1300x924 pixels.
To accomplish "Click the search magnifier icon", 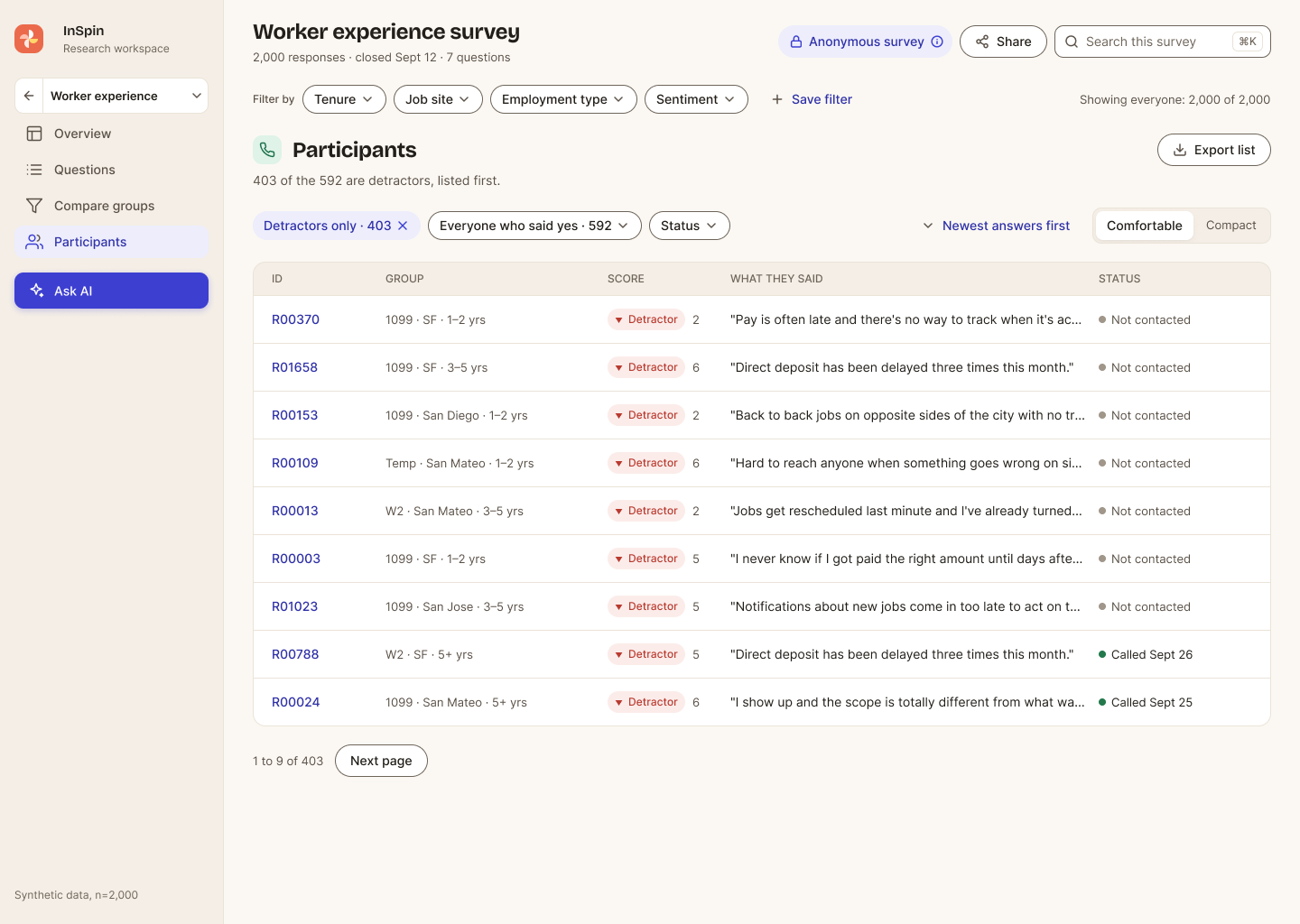I will tap(1072, 42).
